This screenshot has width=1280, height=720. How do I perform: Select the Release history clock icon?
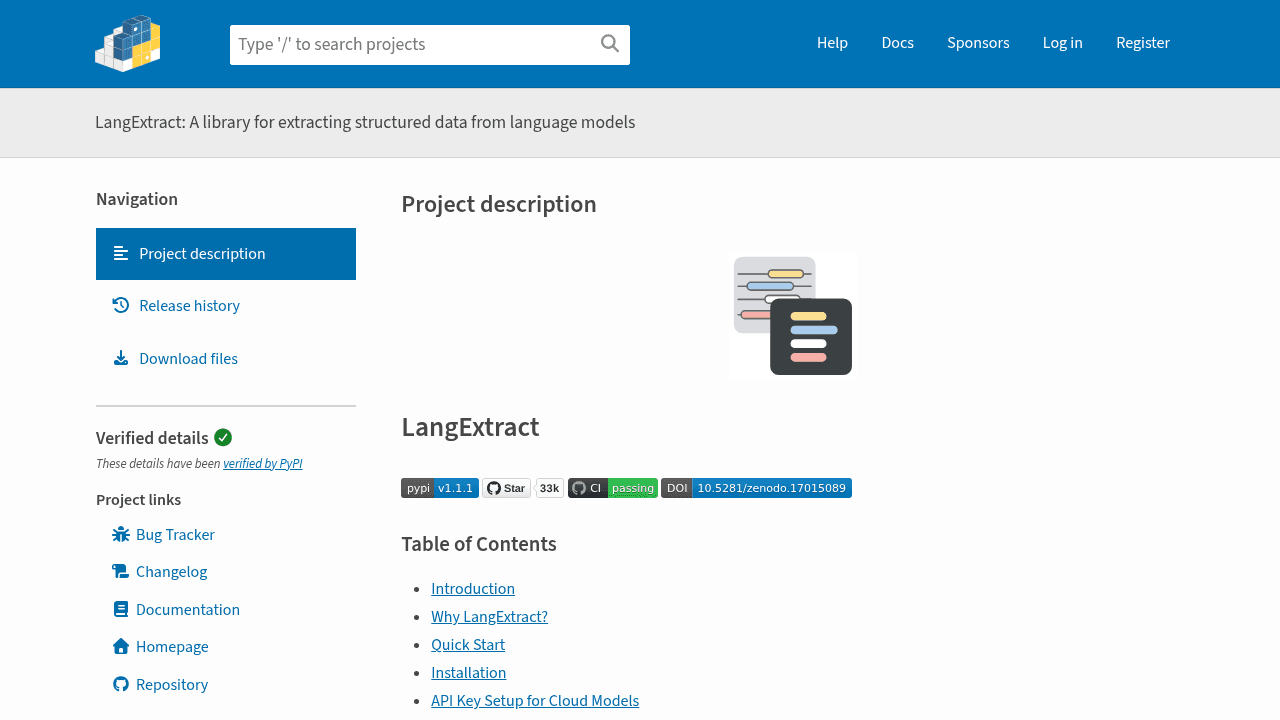point(119,305)
